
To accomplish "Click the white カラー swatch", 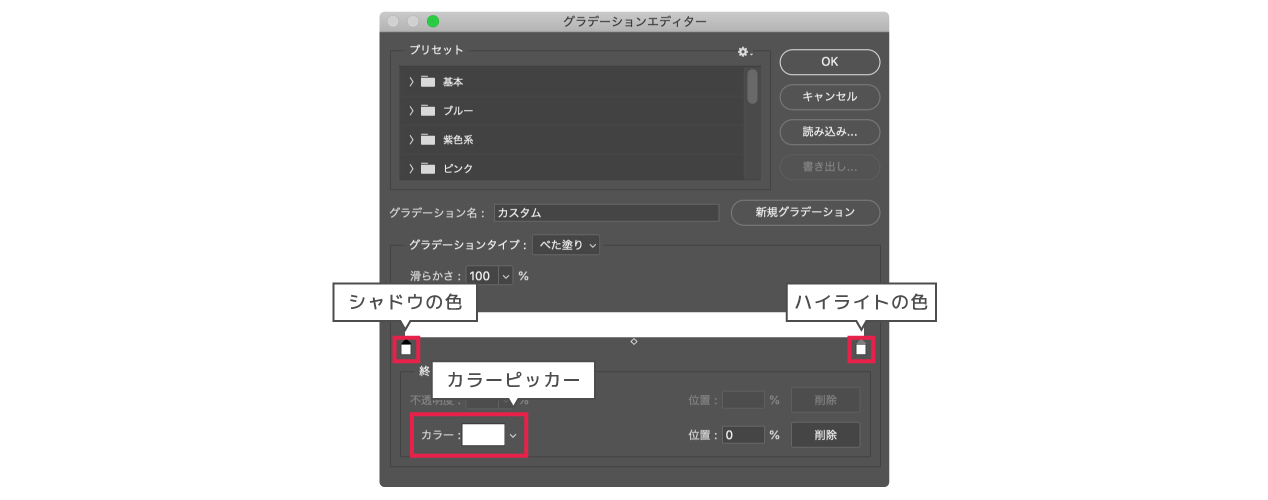I will (x=483, y=435).
